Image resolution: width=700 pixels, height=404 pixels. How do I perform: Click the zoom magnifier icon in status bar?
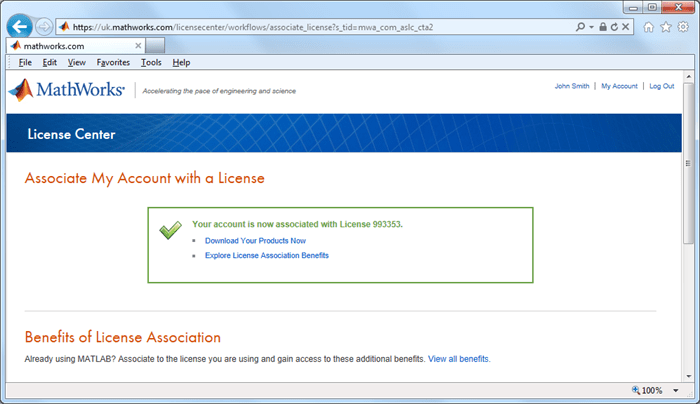pos(636,390)
